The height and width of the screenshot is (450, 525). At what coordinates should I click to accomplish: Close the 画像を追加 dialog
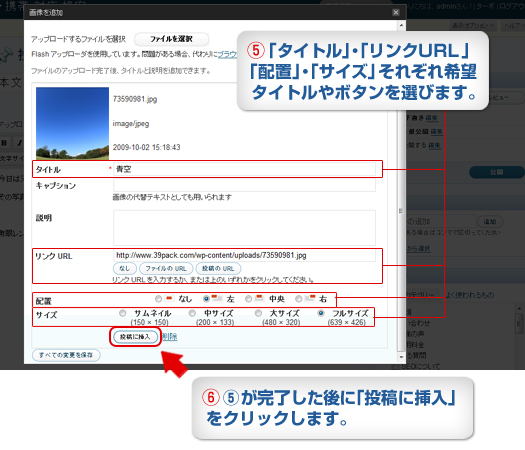point(396,12)
